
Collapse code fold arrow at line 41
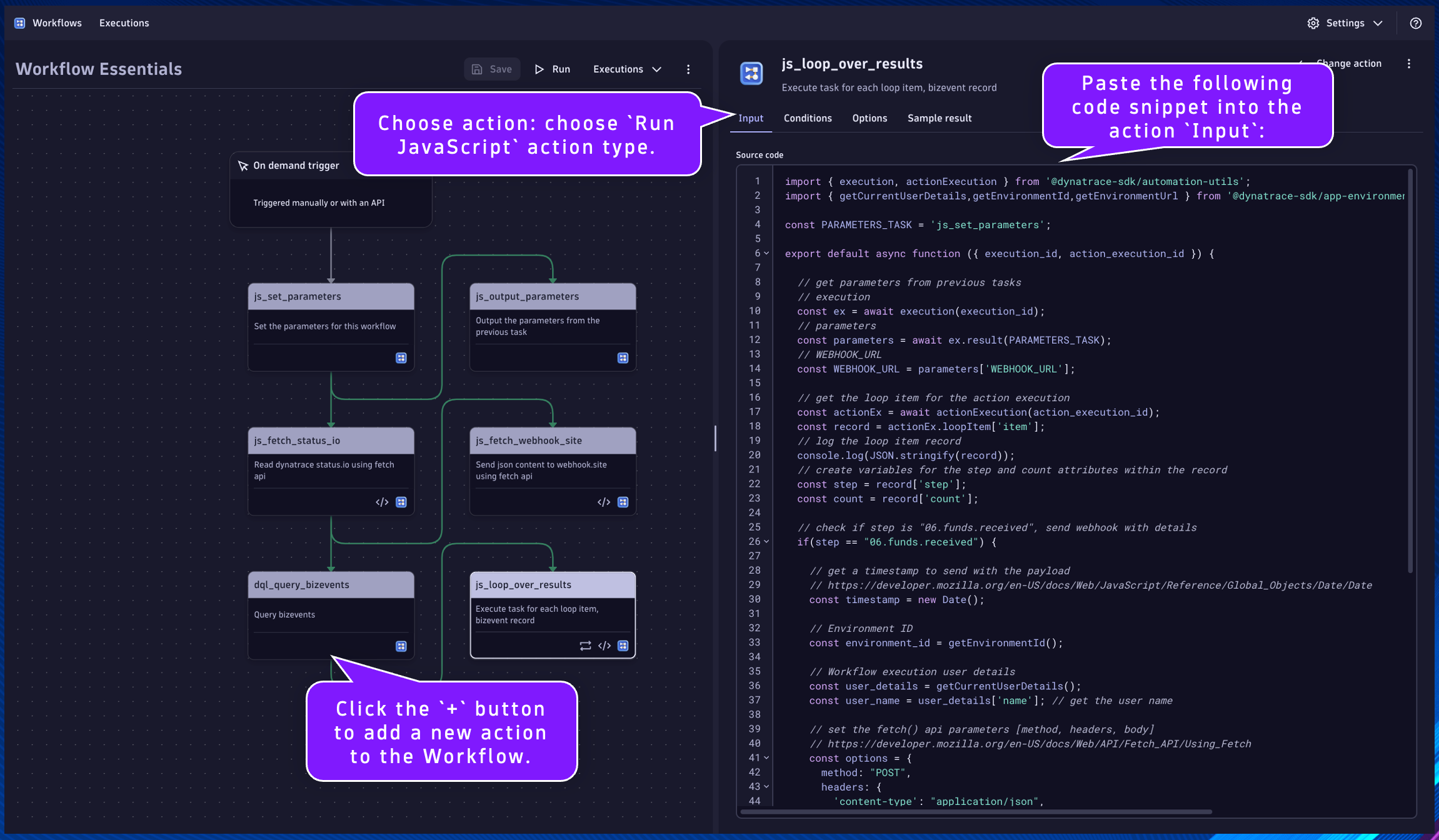tap(766, 758)
